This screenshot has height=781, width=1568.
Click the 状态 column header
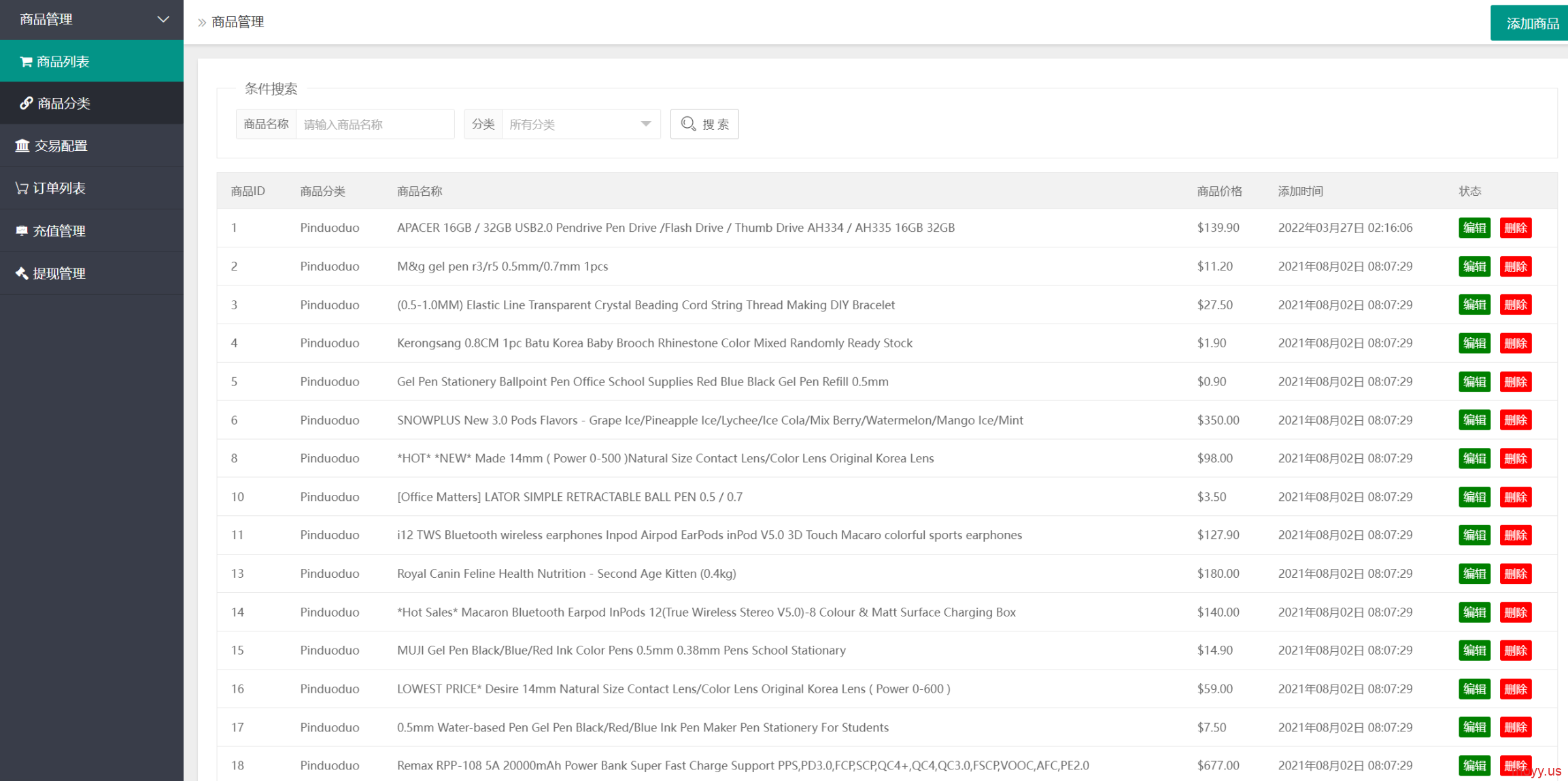tap(1469, 192)
